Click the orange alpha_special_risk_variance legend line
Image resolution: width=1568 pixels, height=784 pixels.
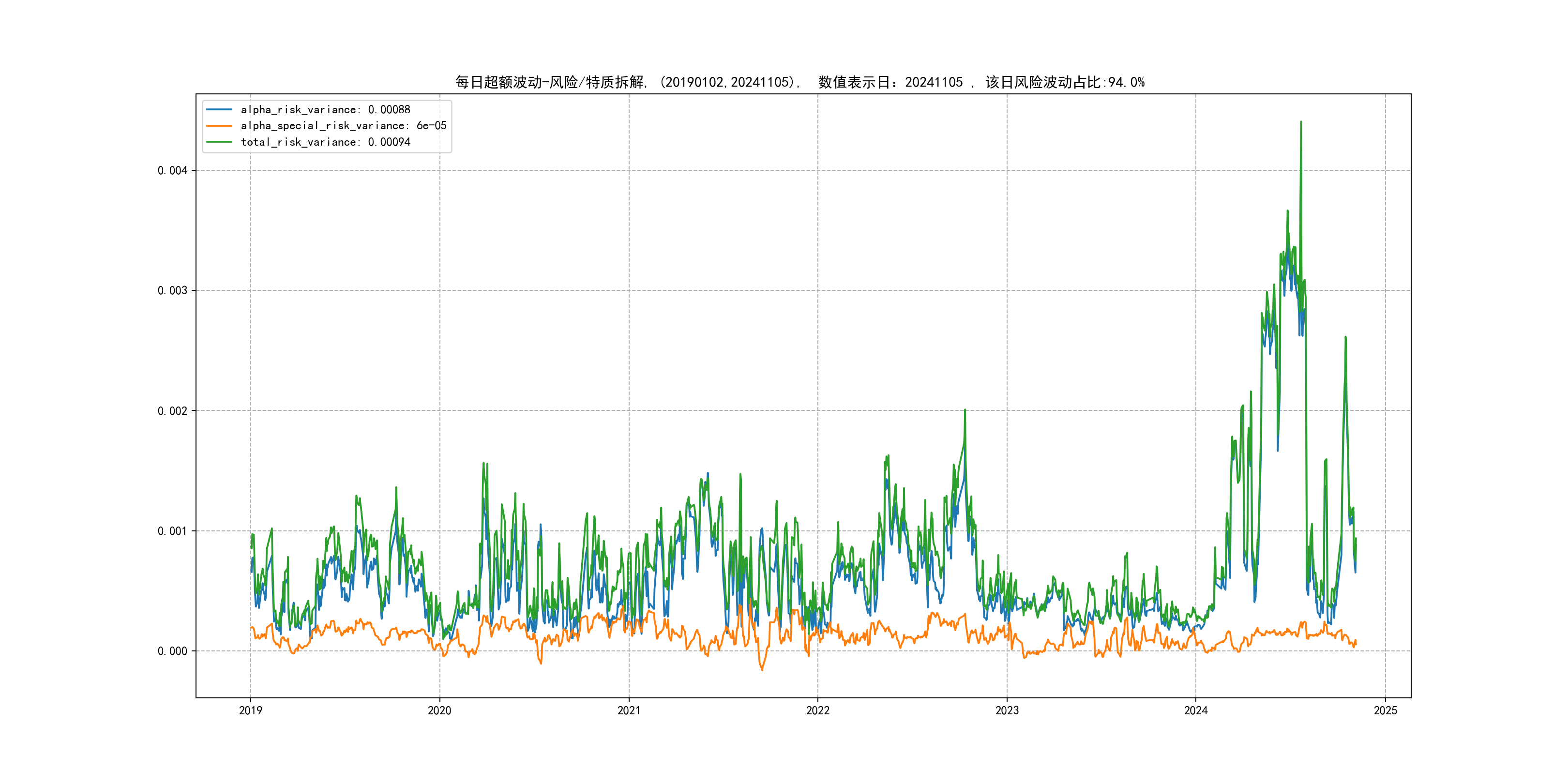tap(219, 126)
